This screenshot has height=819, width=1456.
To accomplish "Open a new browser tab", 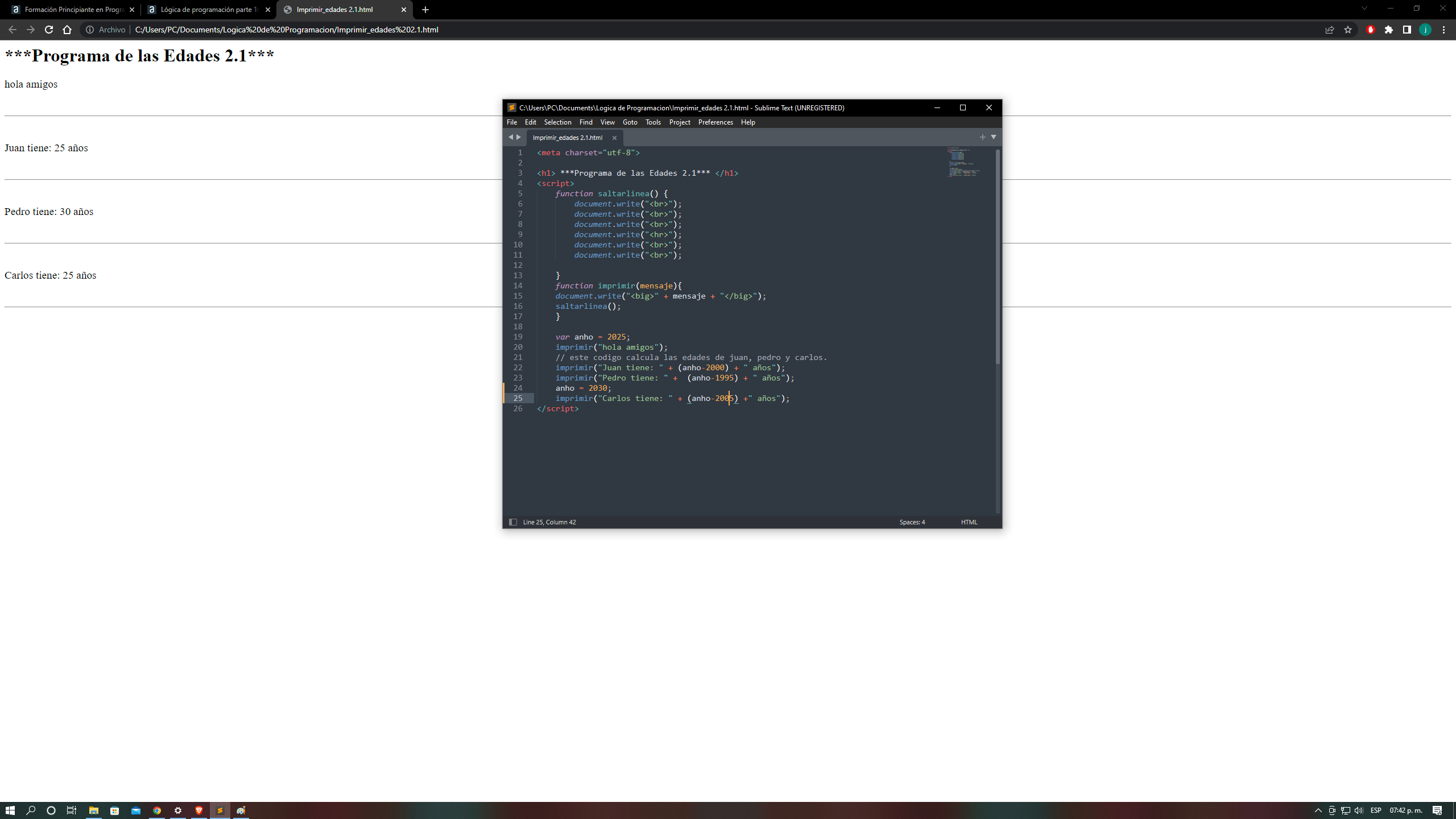I will tap(425, 10).
